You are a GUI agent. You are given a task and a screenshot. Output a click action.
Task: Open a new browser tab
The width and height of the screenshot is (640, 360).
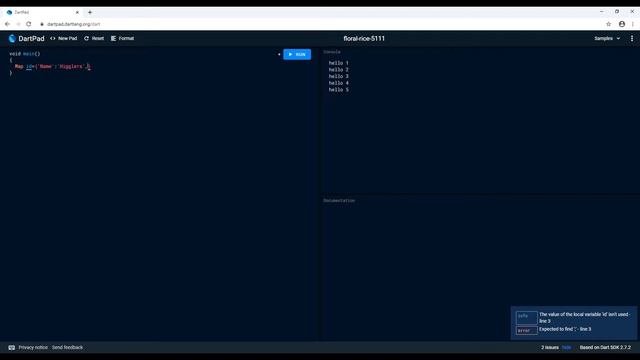point(90,12)
